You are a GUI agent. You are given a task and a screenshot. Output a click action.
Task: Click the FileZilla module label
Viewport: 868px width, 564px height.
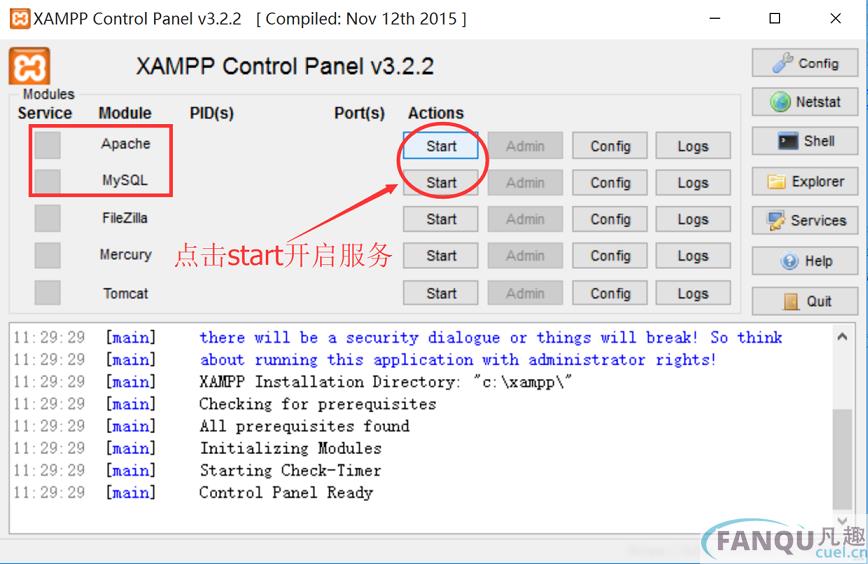tap(125, 218)
